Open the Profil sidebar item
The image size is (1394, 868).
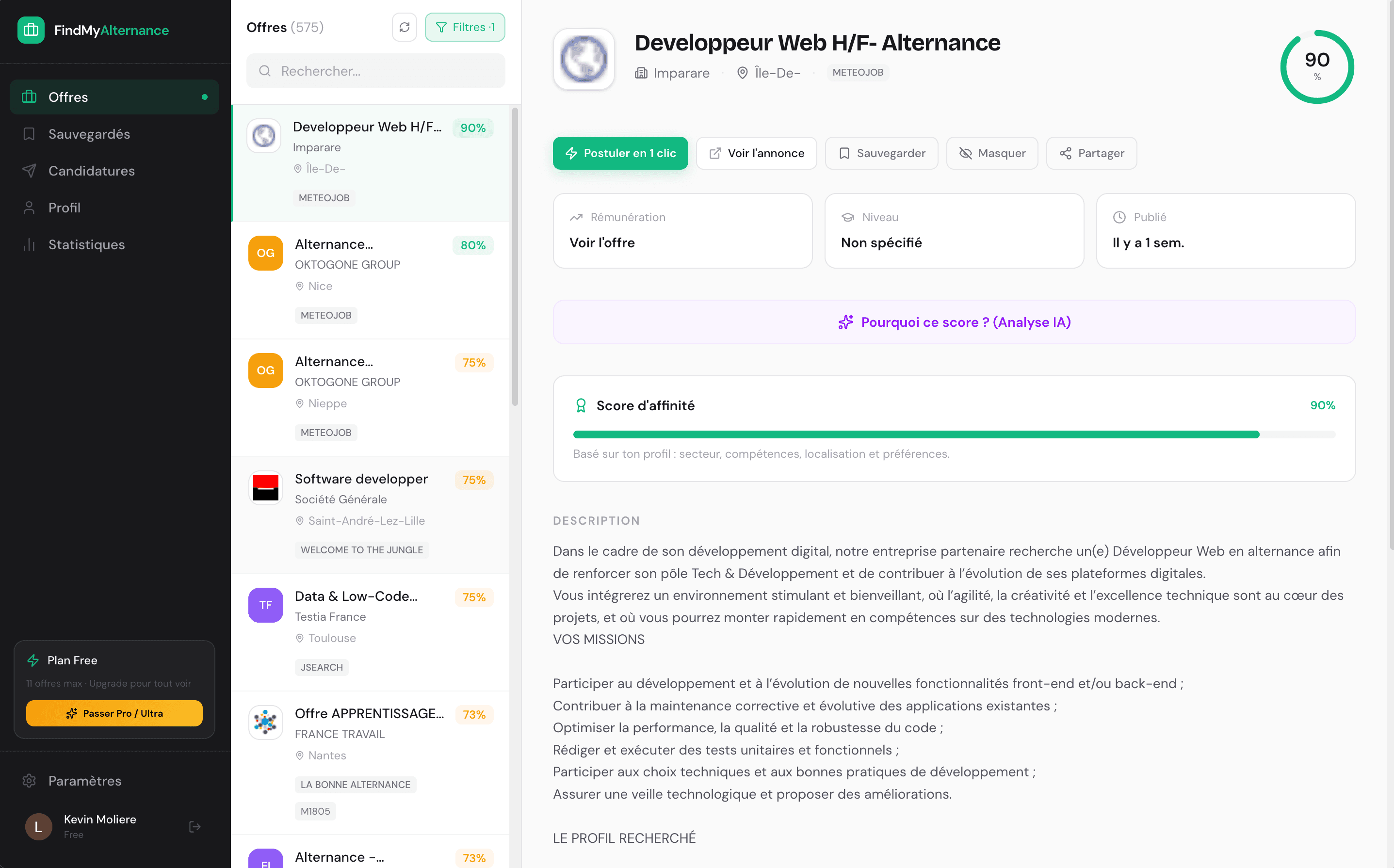[114, 207]
